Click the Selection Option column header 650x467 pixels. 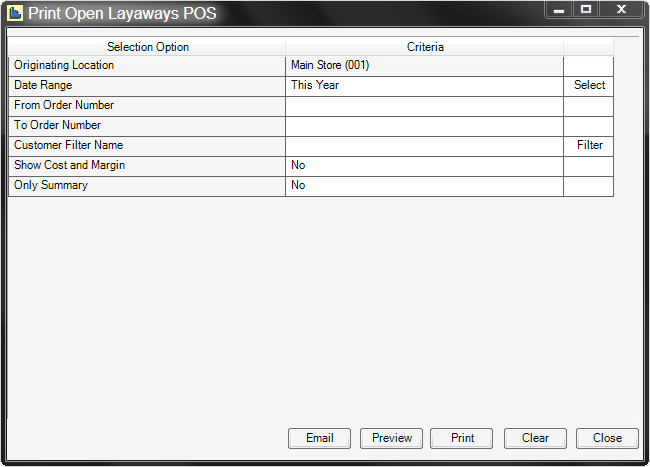pyautogui.click(x=147, y=47)
